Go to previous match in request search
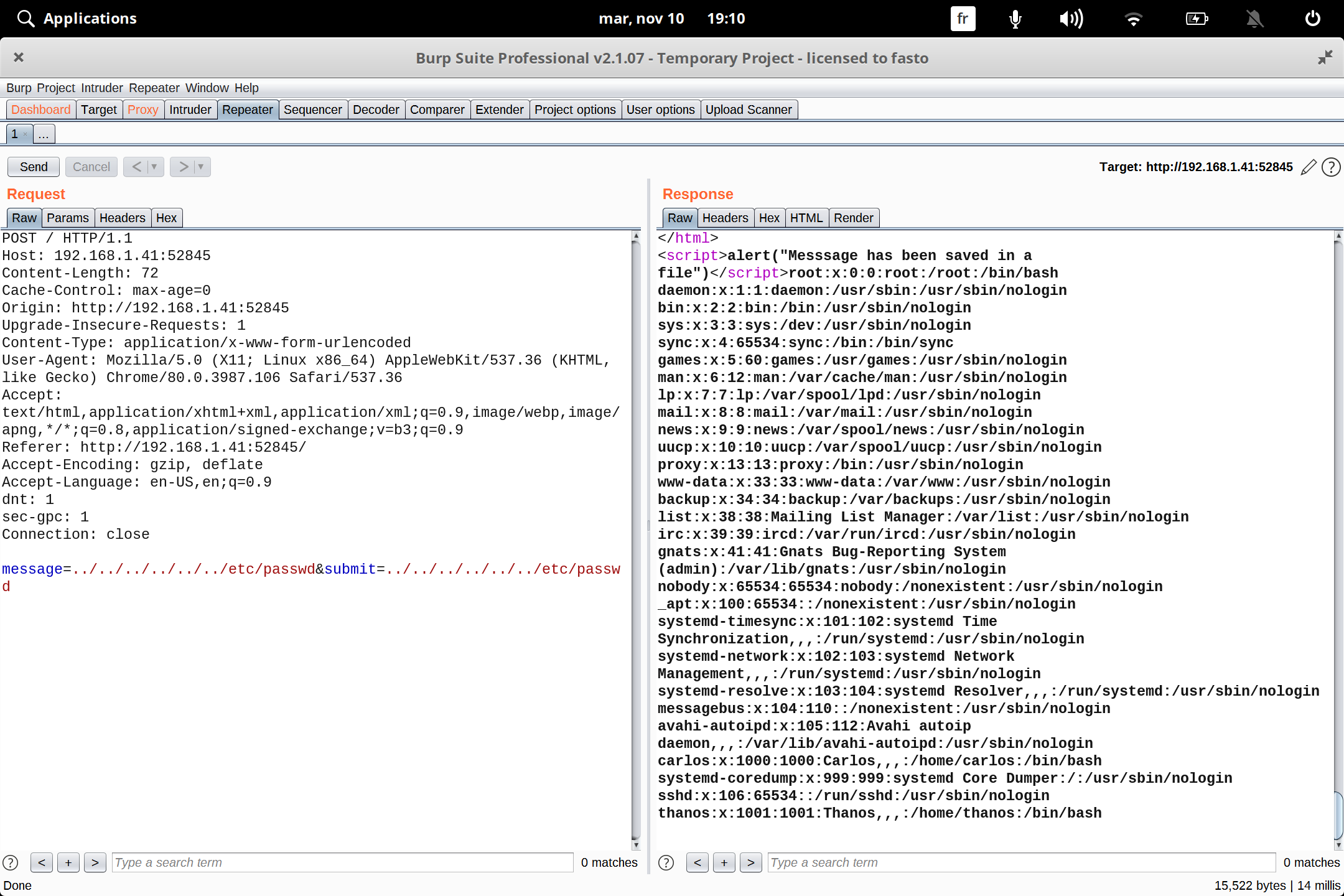This screenshot has width=1344, height=896. pyautogui.click(x=41, y=862)
